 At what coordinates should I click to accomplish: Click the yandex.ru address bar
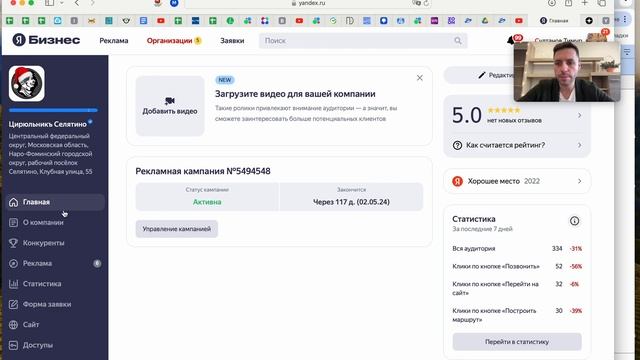click(308, 3)
